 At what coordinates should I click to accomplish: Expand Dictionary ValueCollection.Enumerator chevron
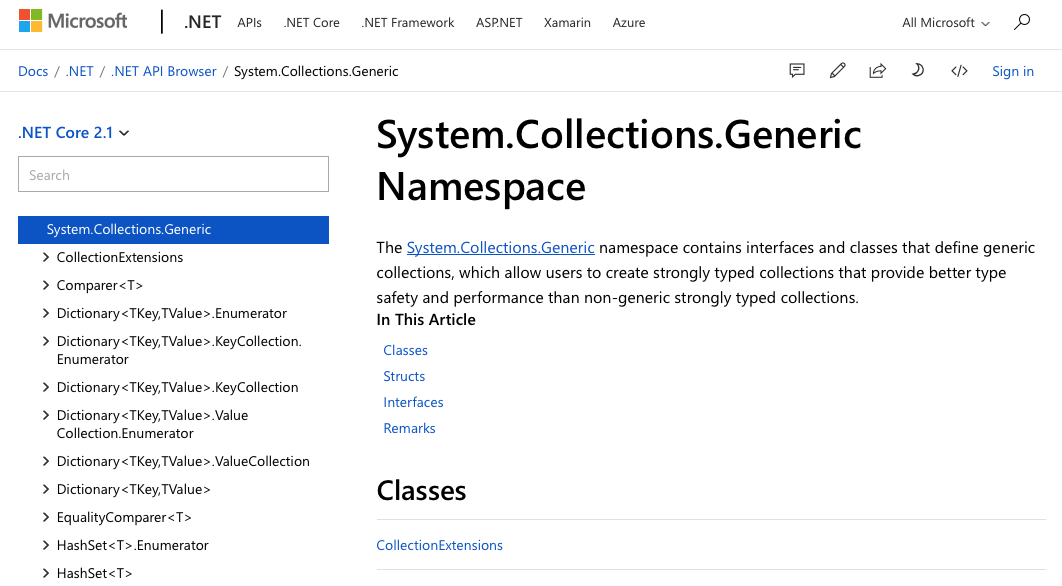pyautogui.click(x=45, y=415)
